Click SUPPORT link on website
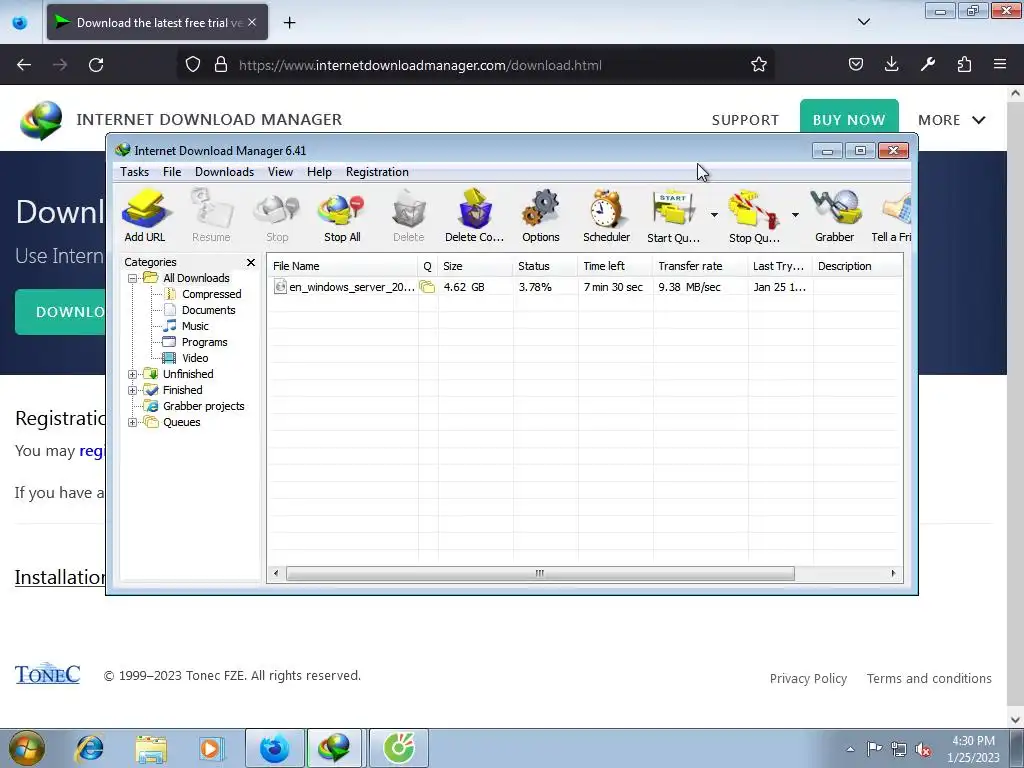Image resolution: width=1024 pixels, height=768 pixels. coord(745,120)
